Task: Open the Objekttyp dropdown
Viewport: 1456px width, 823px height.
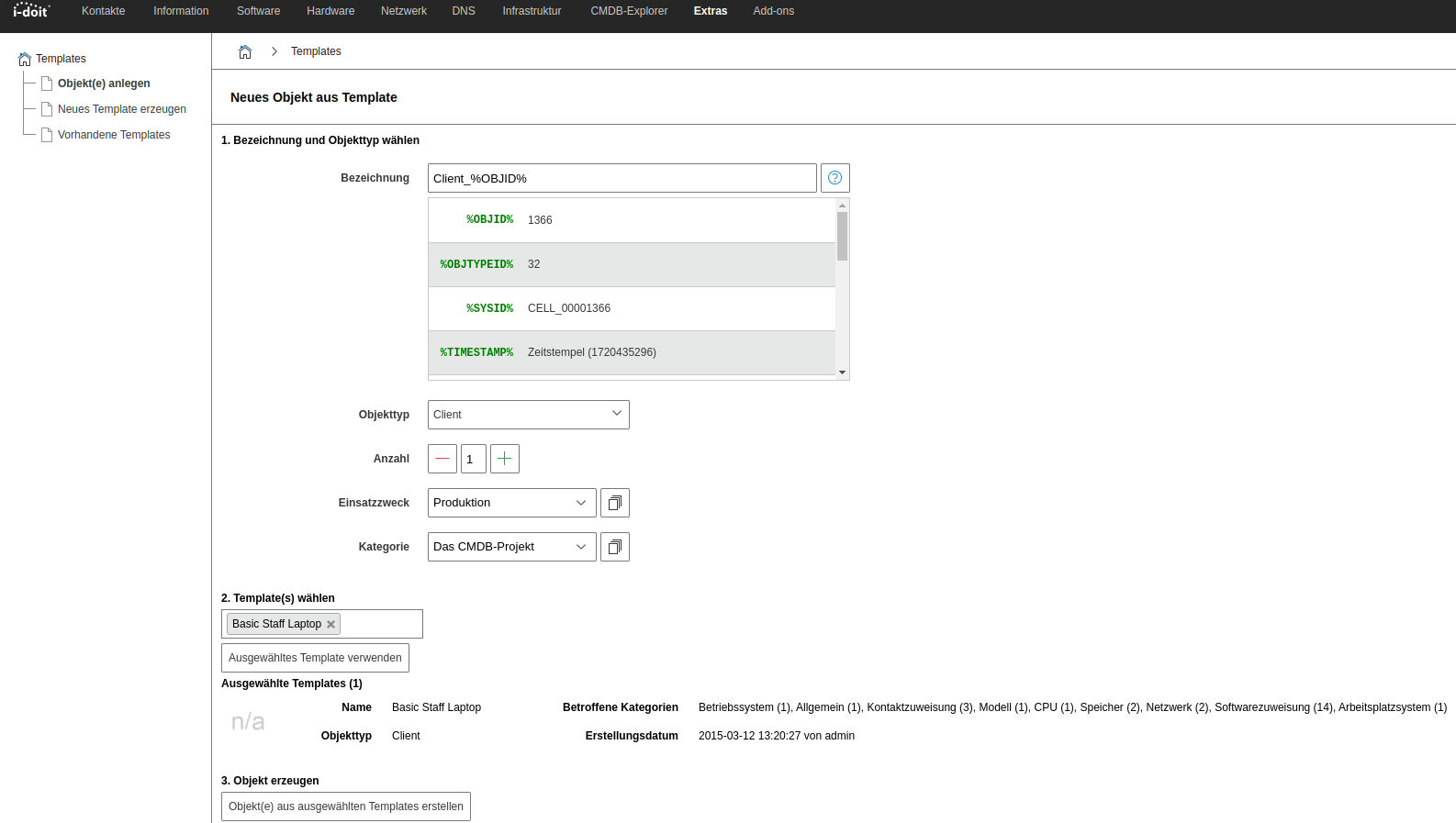Action: tap(528, 415)
